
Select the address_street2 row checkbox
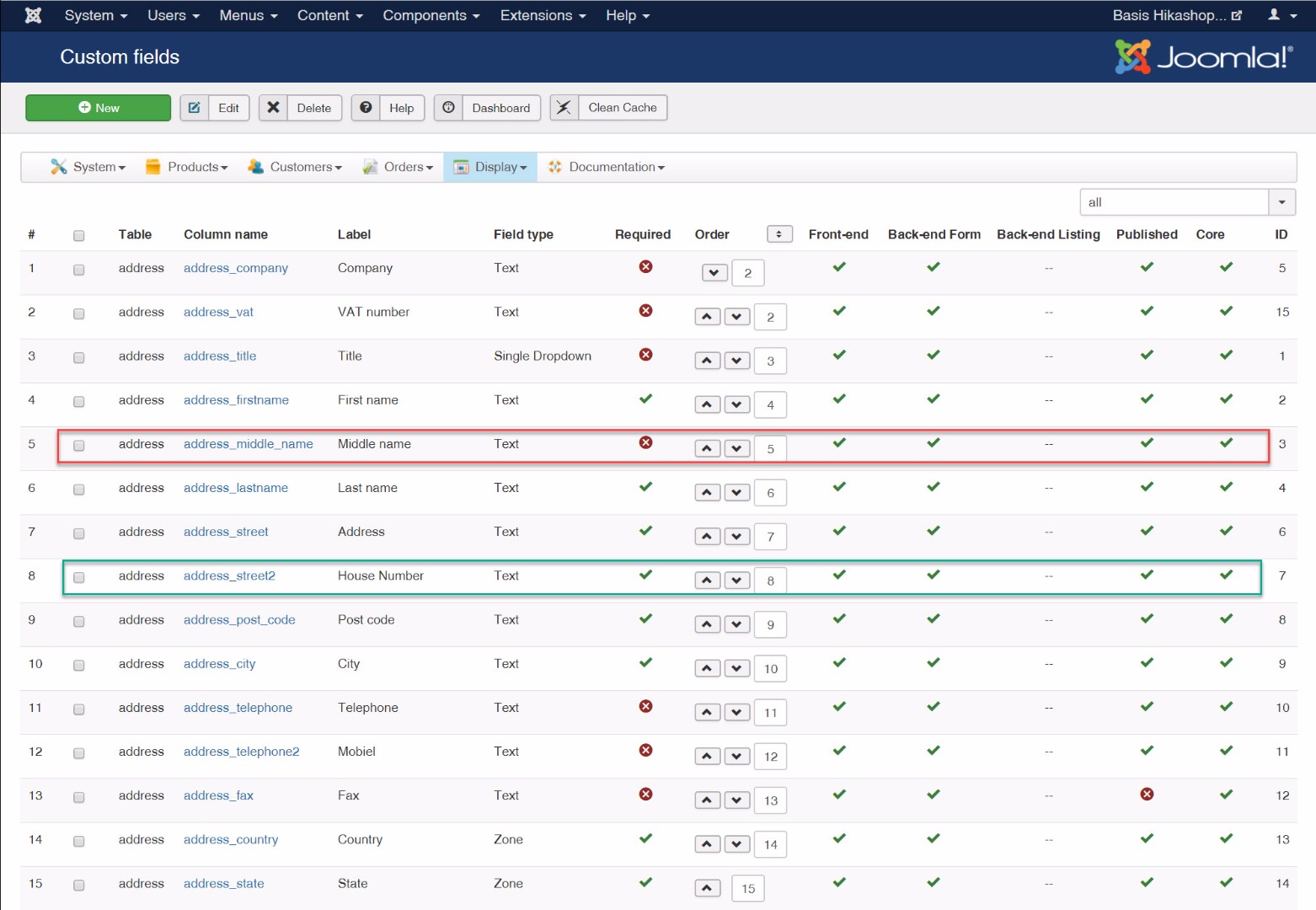(x=79, y=577)
